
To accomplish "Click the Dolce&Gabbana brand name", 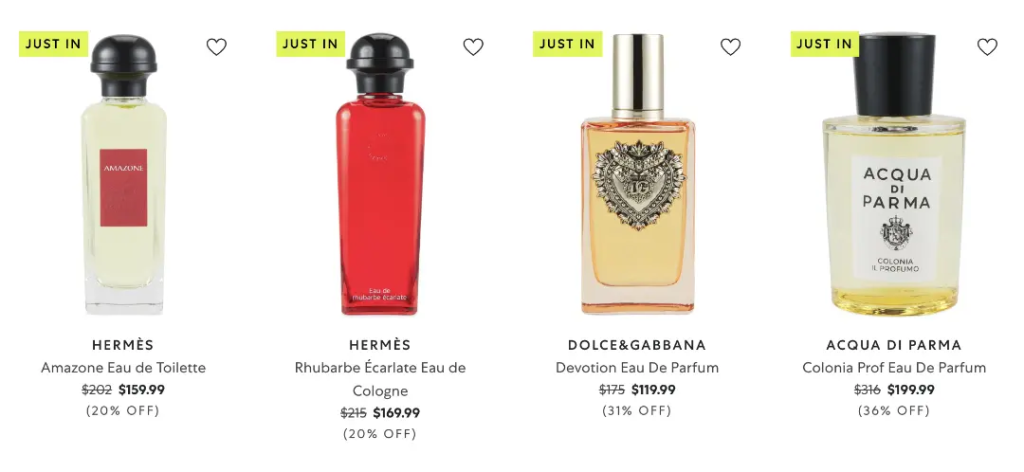I will pyautogui.click(x=637, y=345).
